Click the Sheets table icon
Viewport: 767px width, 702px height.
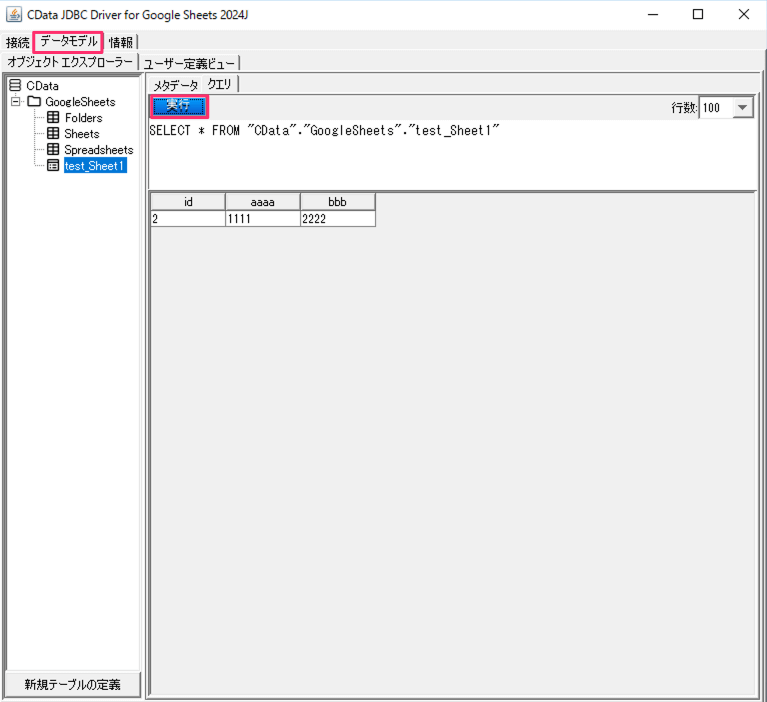[x=53, y=133]
